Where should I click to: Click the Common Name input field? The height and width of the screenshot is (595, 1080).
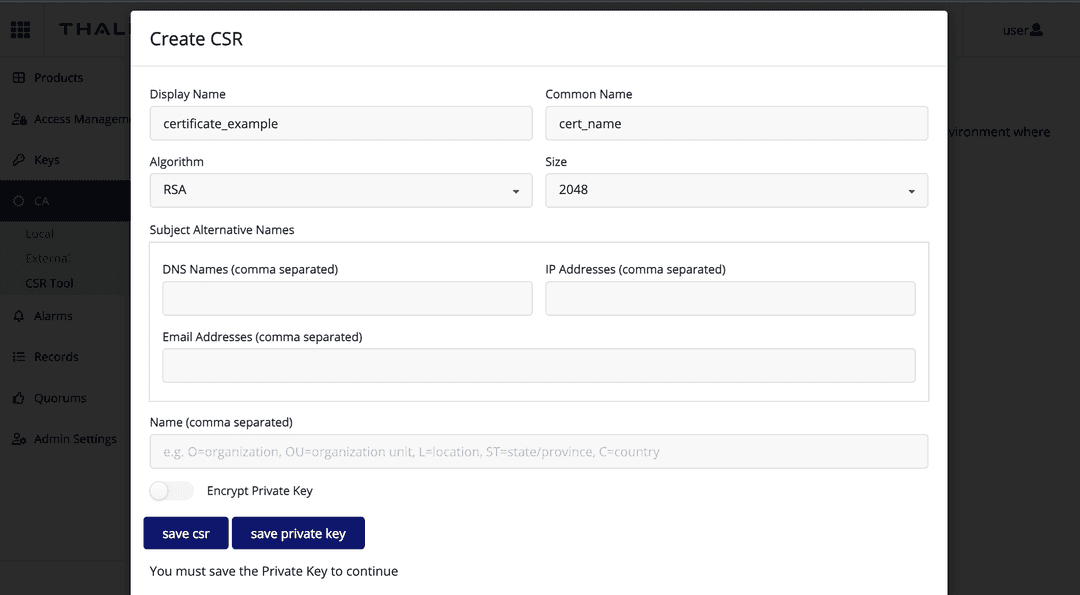(x=736, y=123)
